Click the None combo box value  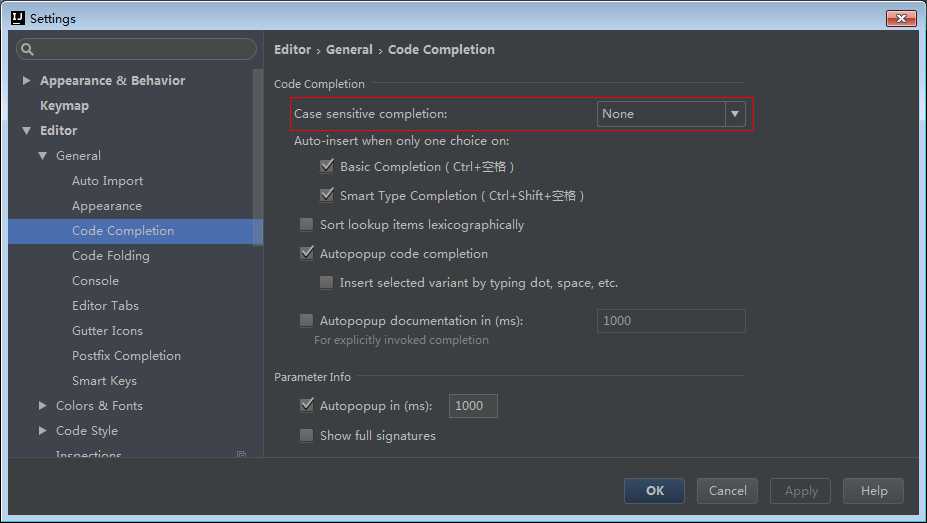pos(661,114)
